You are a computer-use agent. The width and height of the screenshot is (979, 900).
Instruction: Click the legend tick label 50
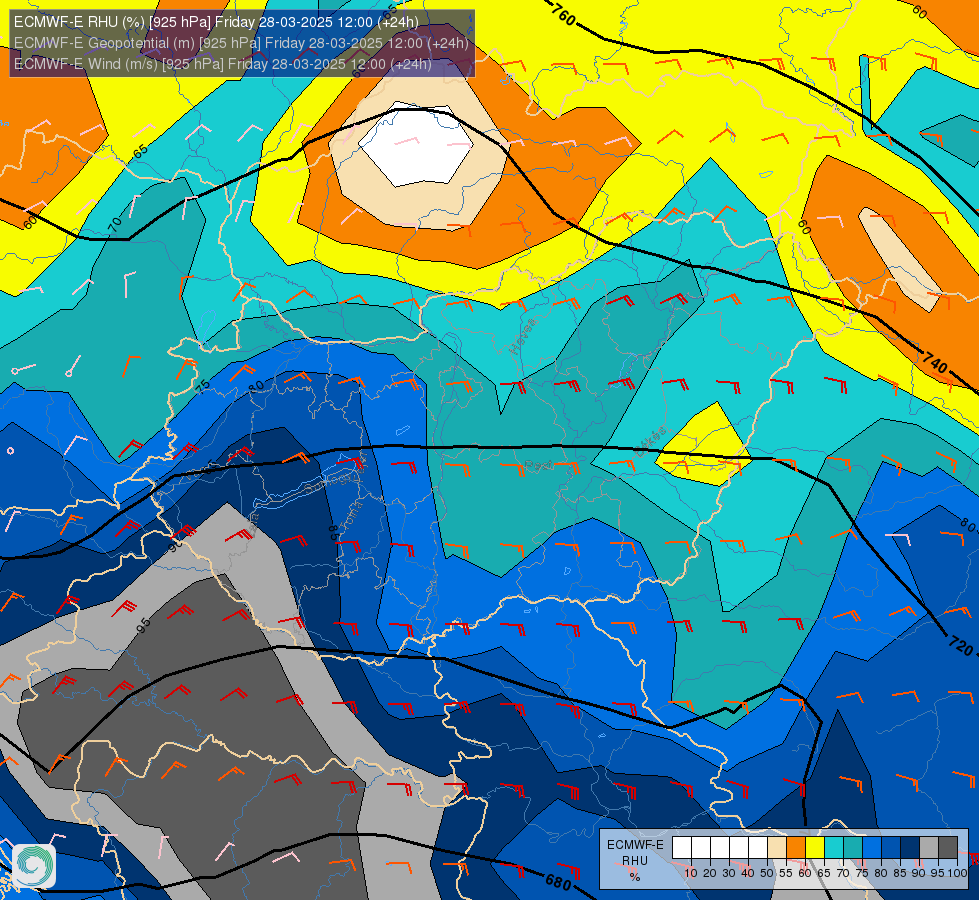tap(767, 873)
